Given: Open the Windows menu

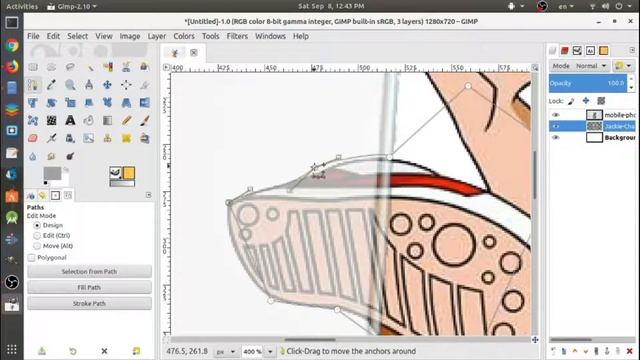Looking at the screenshot, I should pyautogui.click(x=270, y=36).
